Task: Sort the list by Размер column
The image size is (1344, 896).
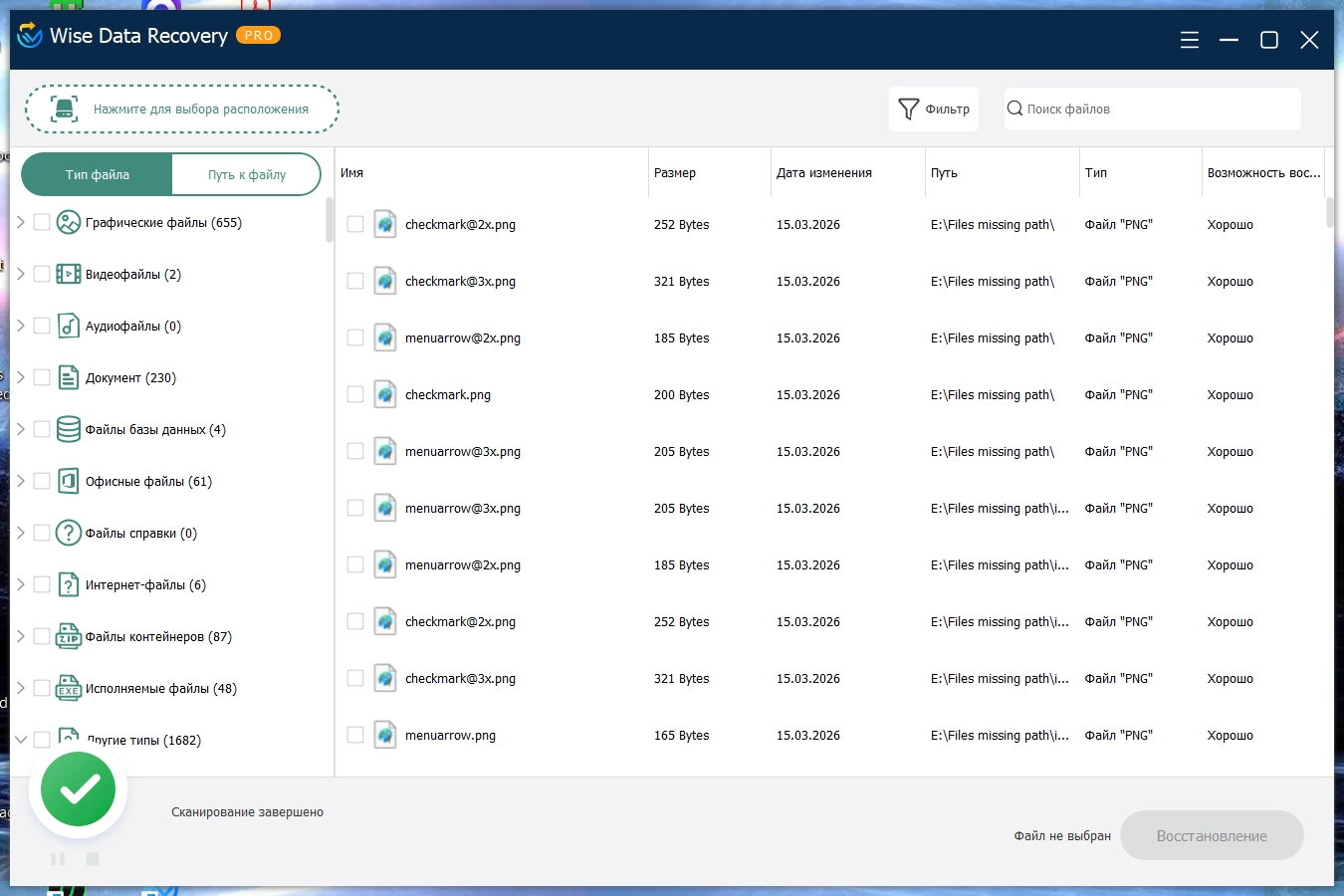Action: [x=675, y=173]
